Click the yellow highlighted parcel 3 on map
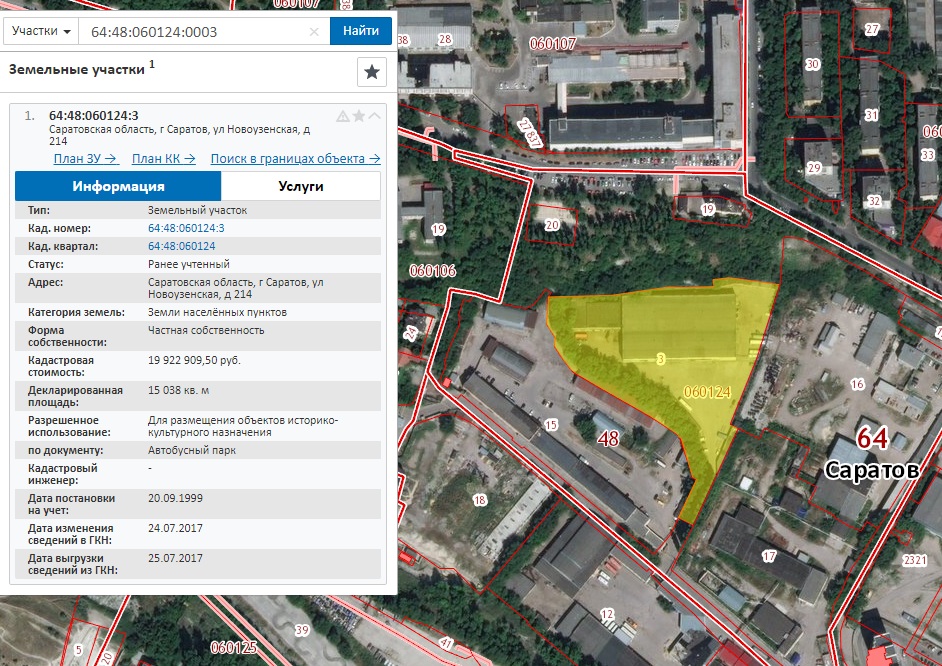The image size is (942, 666). pyautogui.click(x=661, y=359)
